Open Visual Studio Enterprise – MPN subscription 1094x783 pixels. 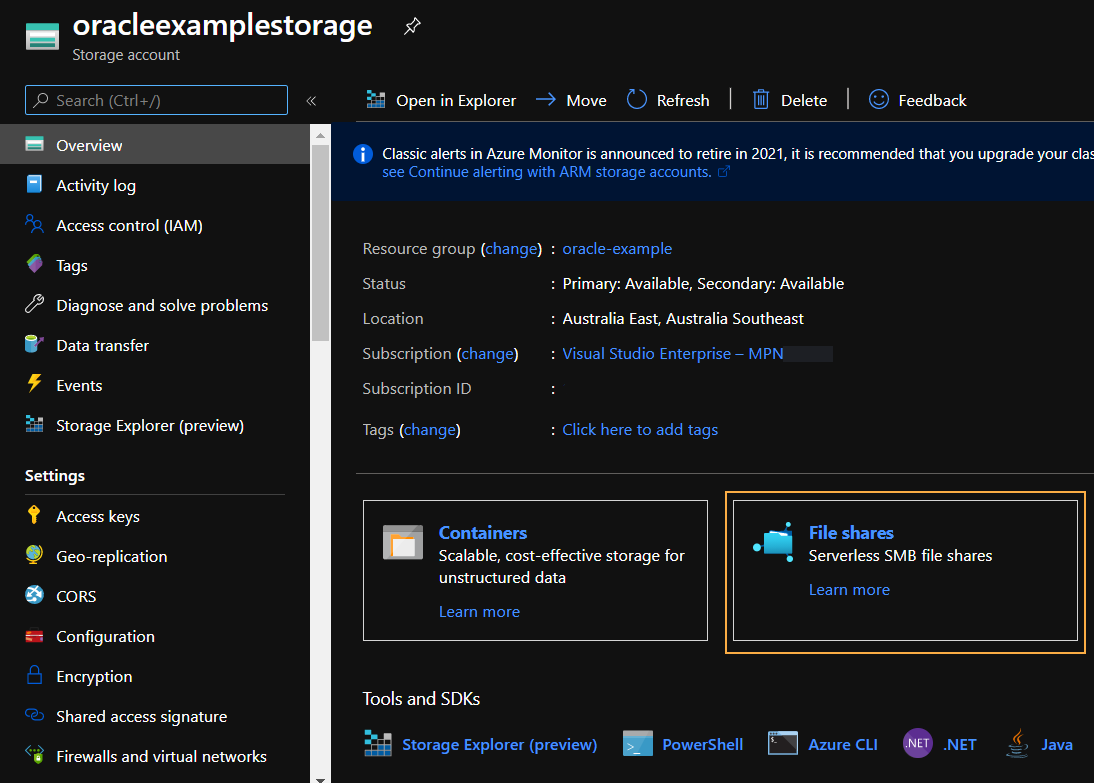click(673, 354)
